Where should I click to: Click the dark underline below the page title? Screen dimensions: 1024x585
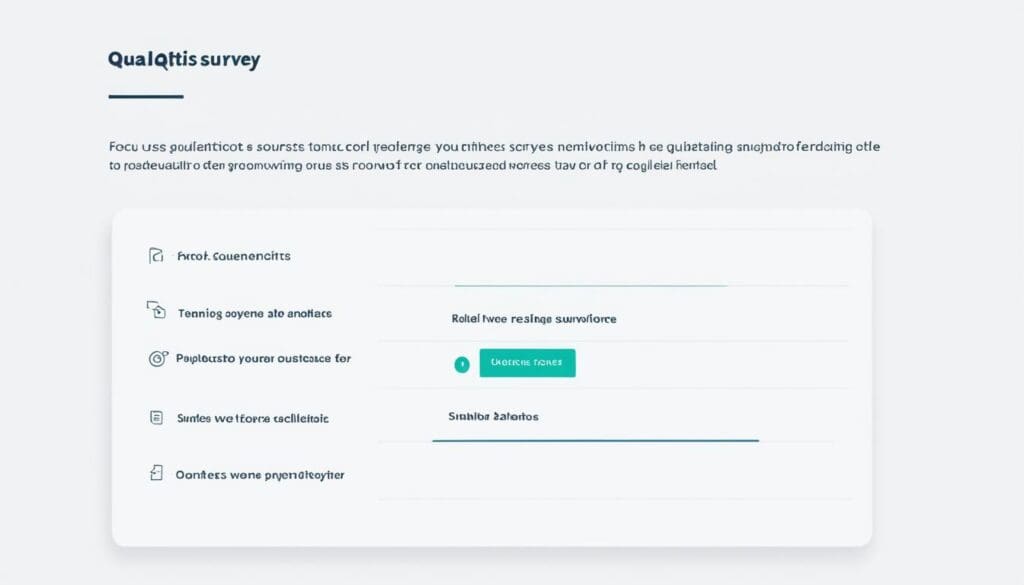pyautogui.click(x=145, y=97)
